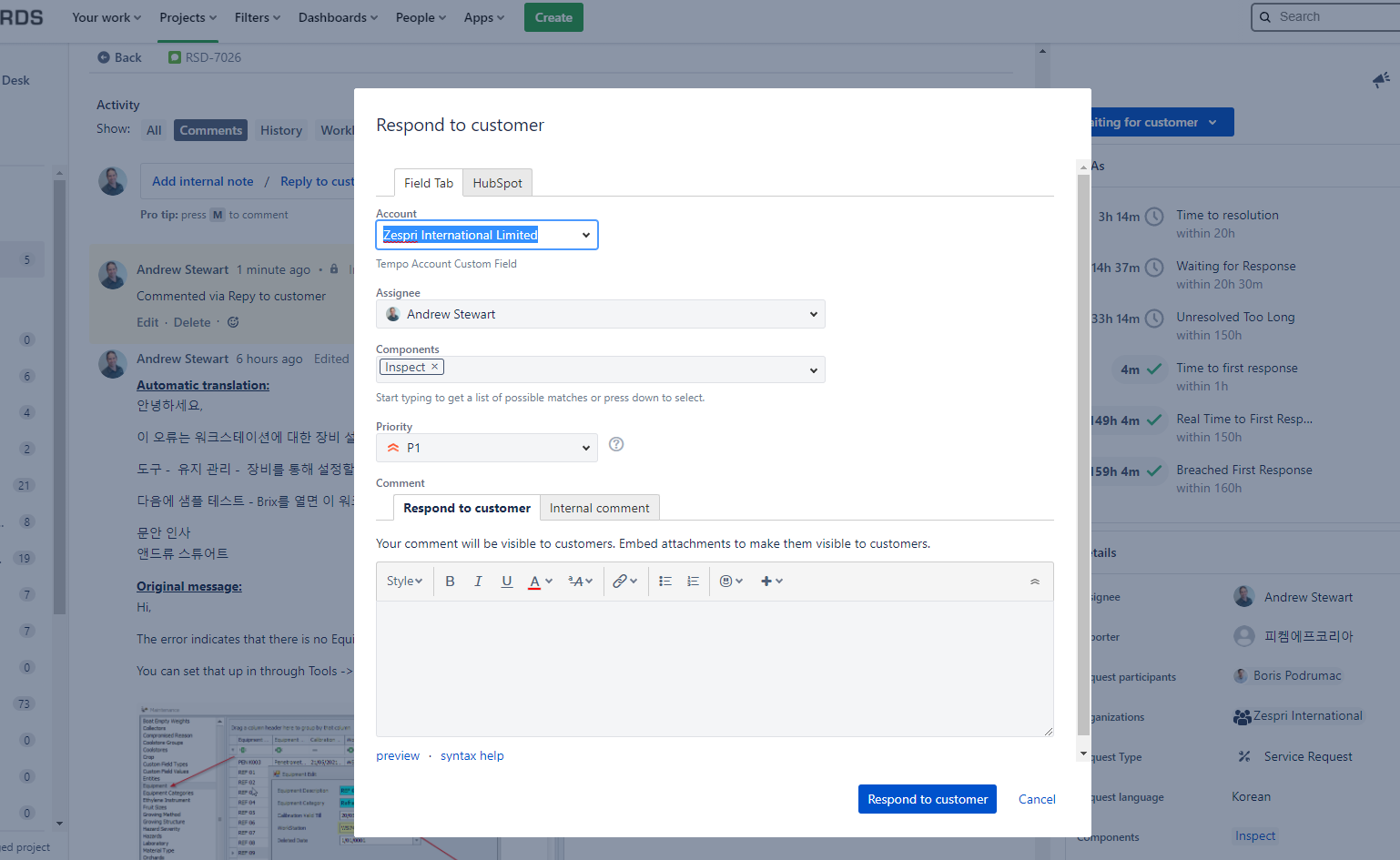
Task: Click the Time to resolution clock icon
Action: 1154,217
